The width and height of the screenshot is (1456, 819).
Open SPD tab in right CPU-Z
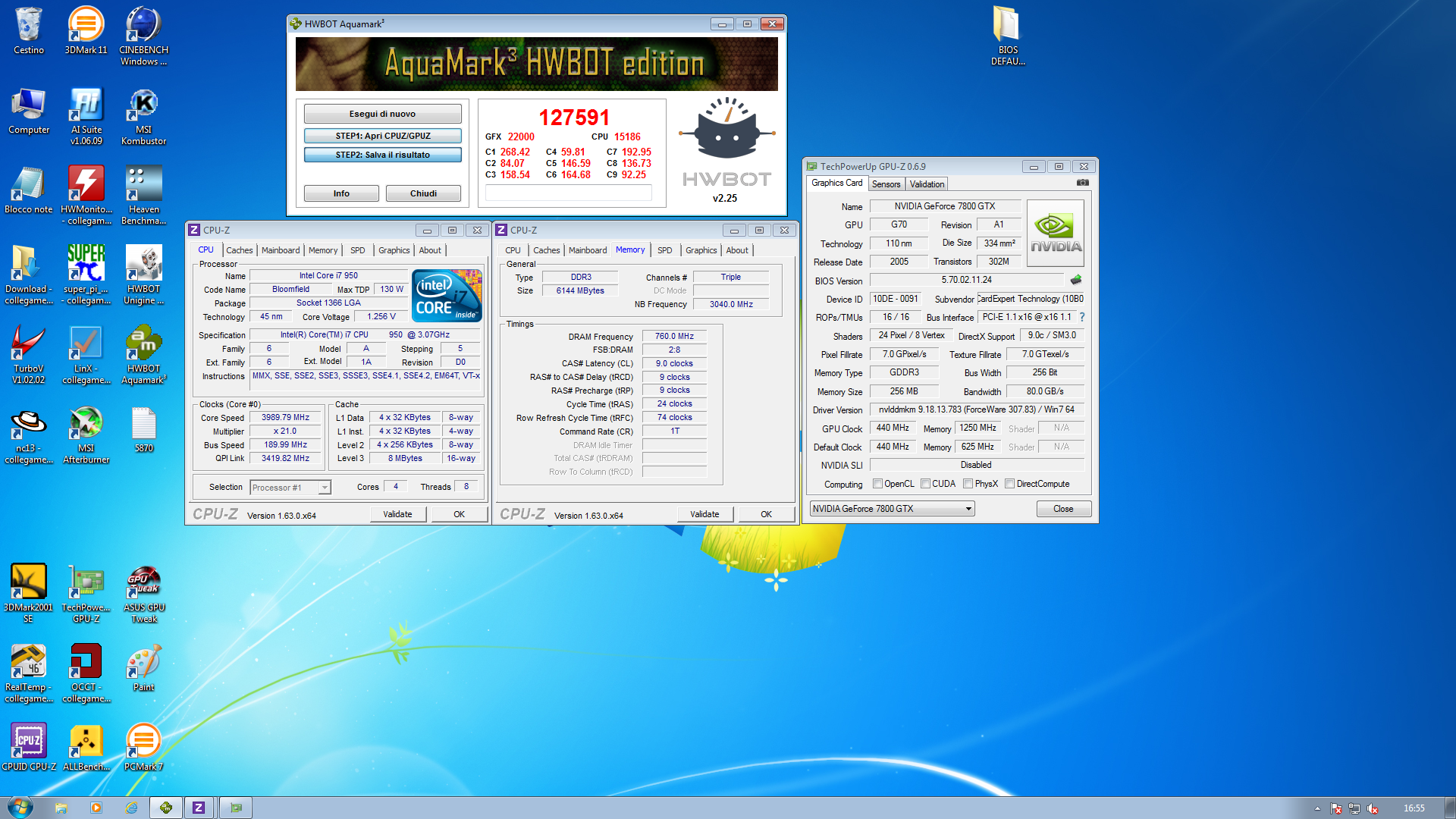click(x=664, y=250)
